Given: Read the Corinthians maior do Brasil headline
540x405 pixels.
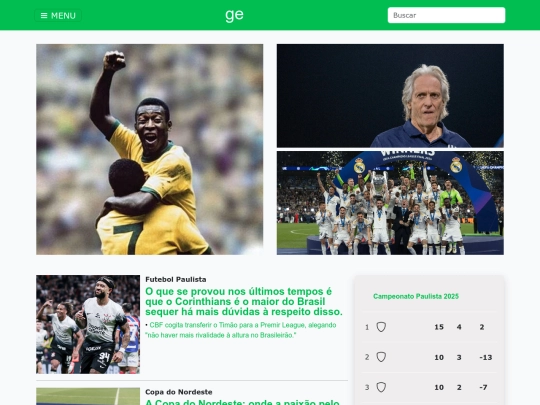Looking at the screenshot, I should coord(244,301).
